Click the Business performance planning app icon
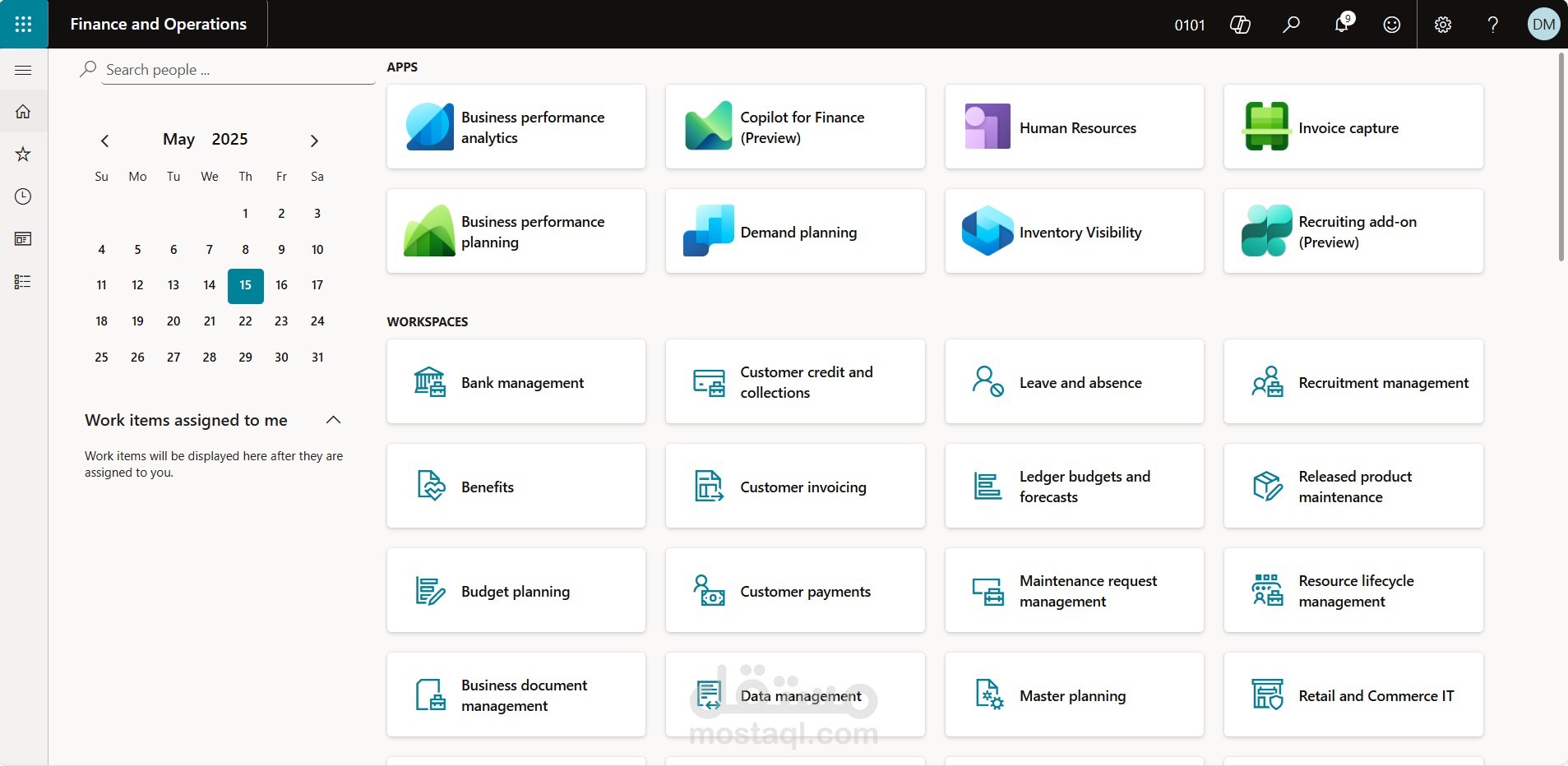The image size is (1568, 766). [x=429, y=231]
